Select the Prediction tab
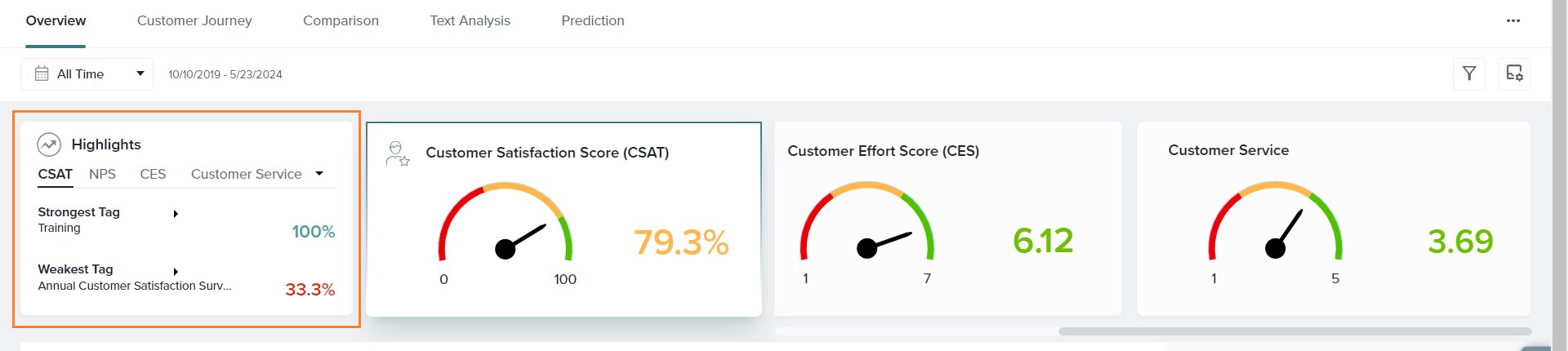 click(x=593, y=20)
